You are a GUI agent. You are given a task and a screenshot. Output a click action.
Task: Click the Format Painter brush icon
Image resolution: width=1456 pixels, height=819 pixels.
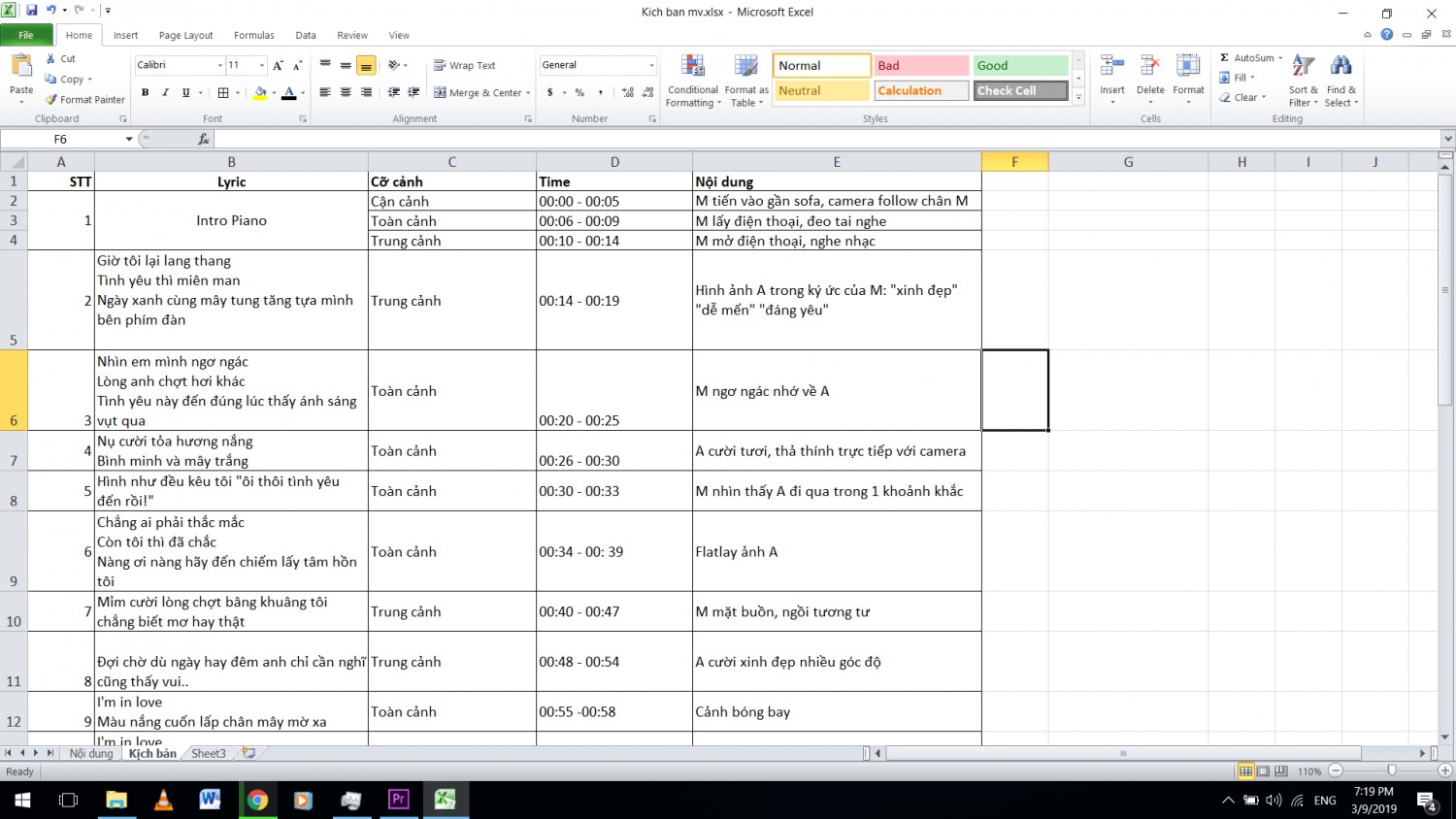point(50,99)
